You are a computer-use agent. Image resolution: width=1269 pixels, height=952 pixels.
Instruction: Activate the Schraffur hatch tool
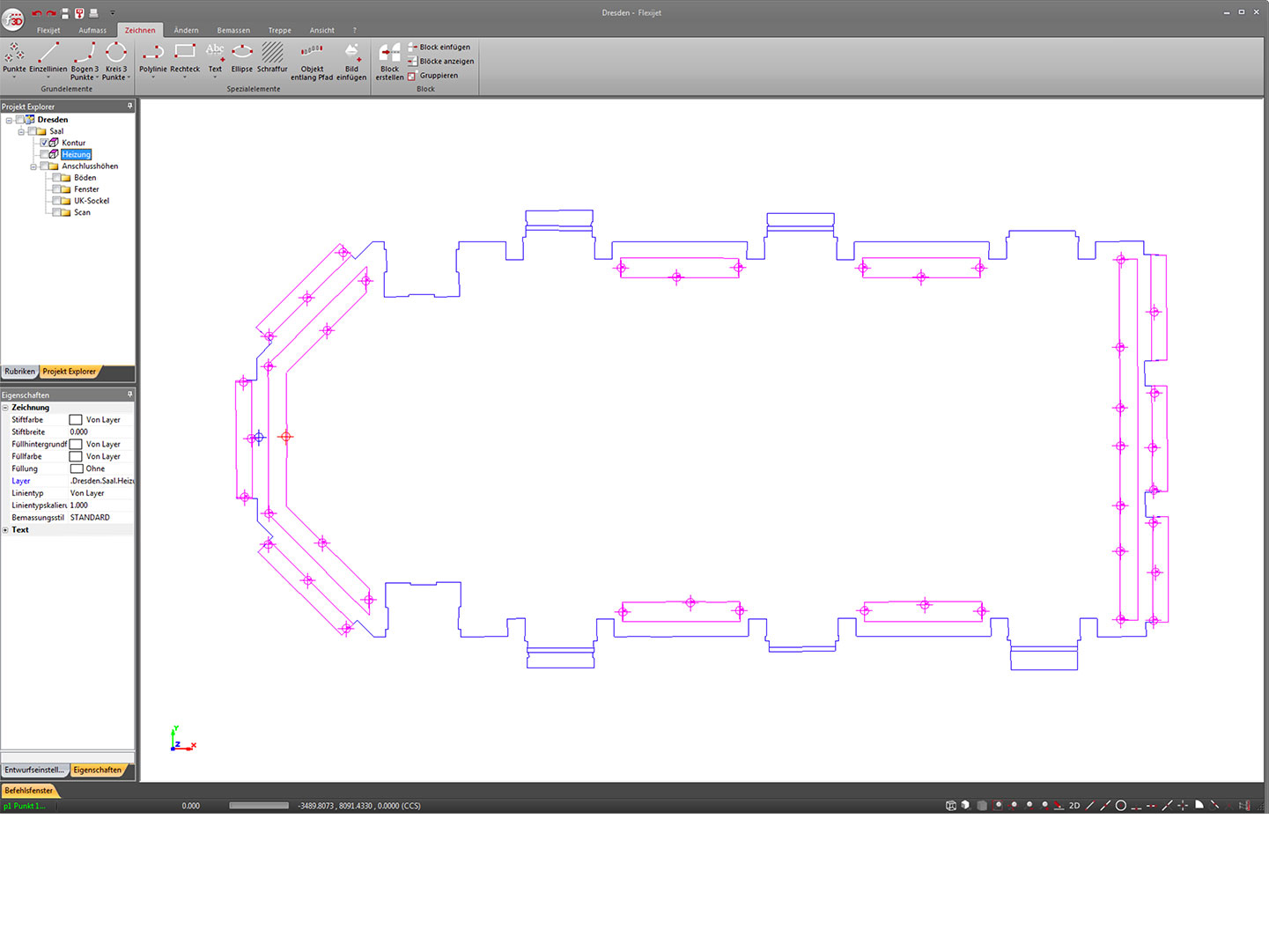coord(272,55)
